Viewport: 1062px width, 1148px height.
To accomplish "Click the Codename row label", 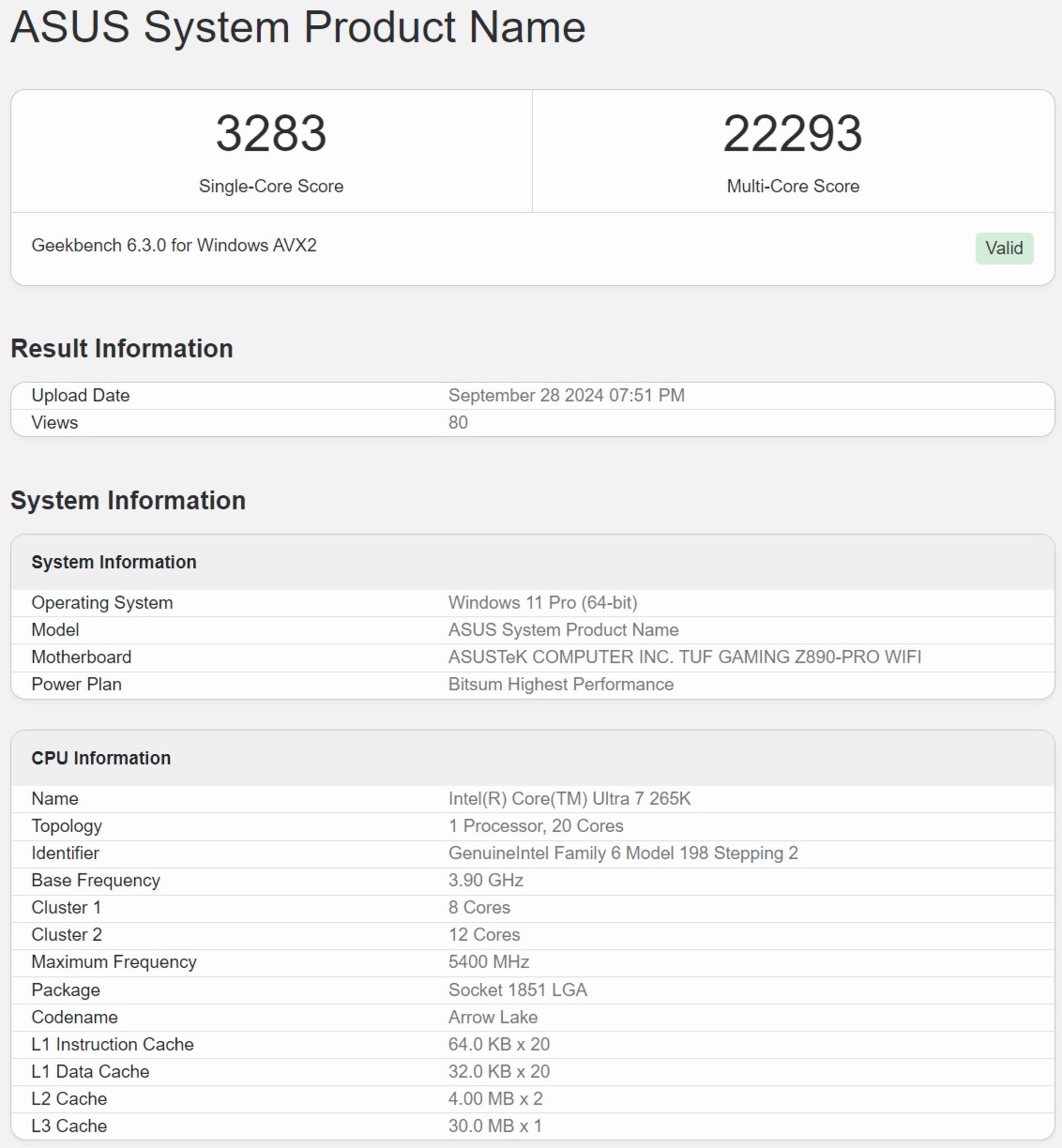I will [x=74, y=1017].
